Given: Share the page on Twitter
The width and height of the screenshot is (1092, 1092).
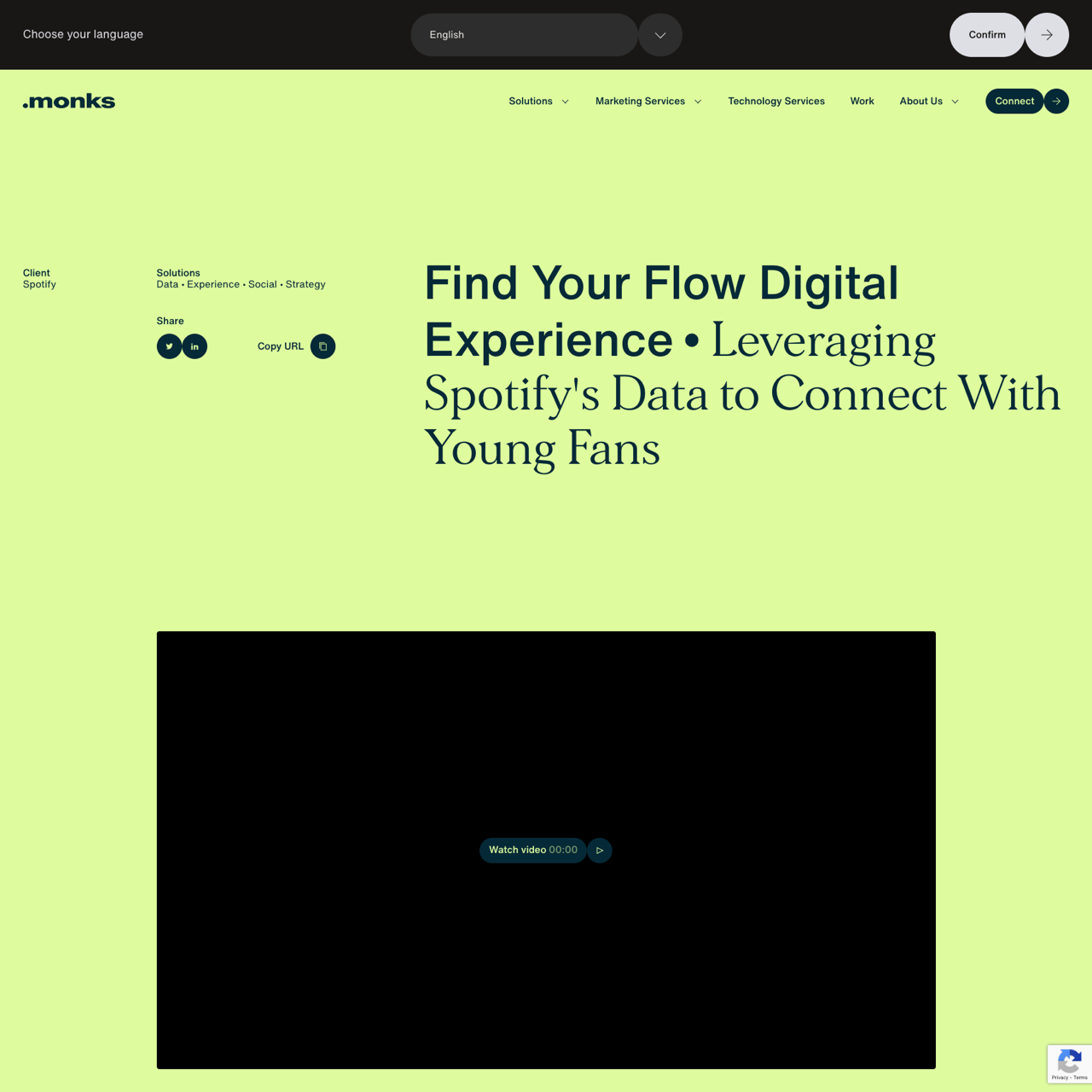Looking at the screenshot, I should coord(169,346).
